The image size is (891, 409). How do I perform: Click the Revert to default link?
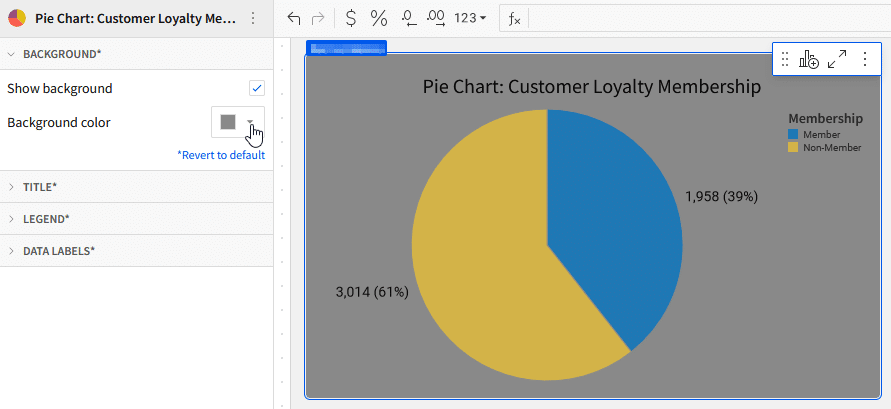click(221, 155)
